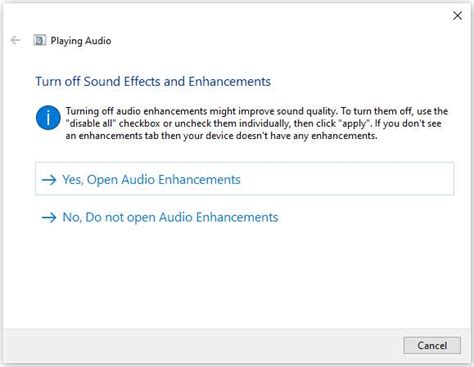
Task: Click the arrow beside Yes, Open Audio Enhancements
Action: click(49, 180)
